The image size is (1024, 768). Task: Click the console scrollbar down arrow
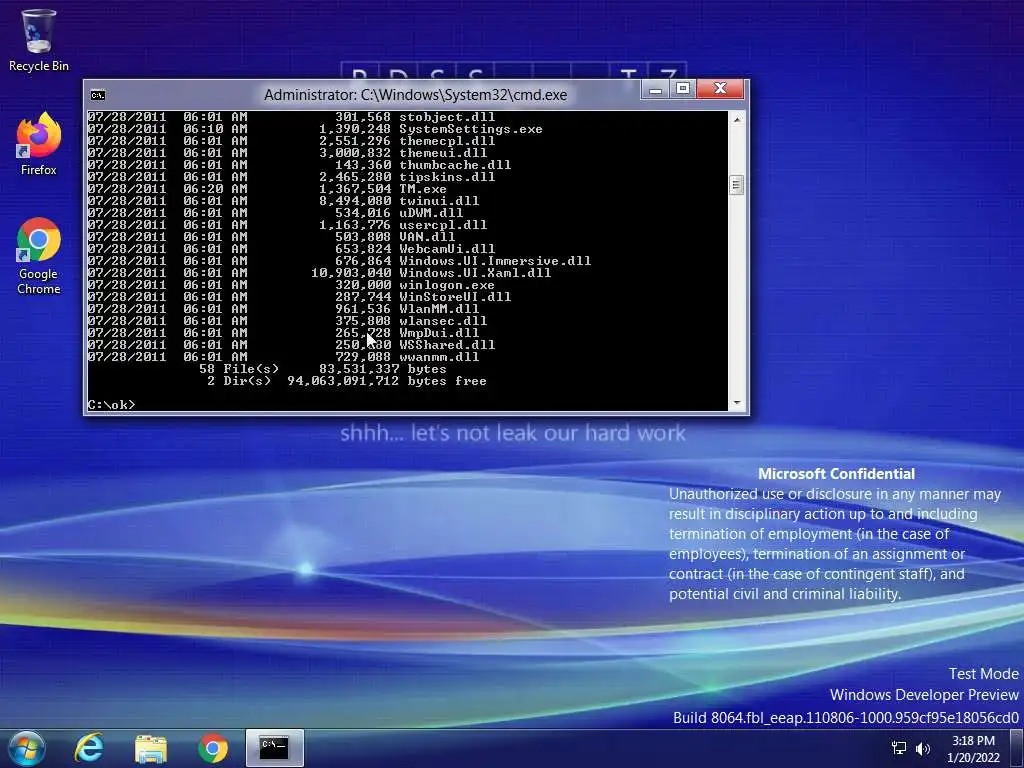point(737,403)
